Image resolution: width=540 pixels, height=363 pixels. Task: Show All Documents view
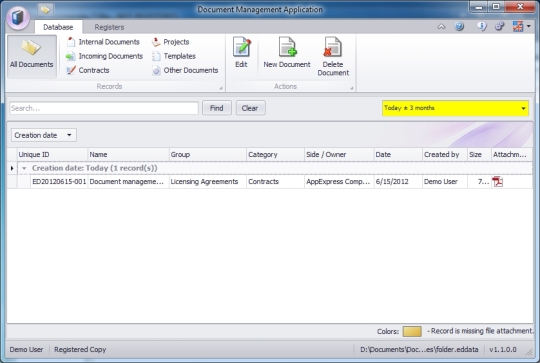[32, 56]
